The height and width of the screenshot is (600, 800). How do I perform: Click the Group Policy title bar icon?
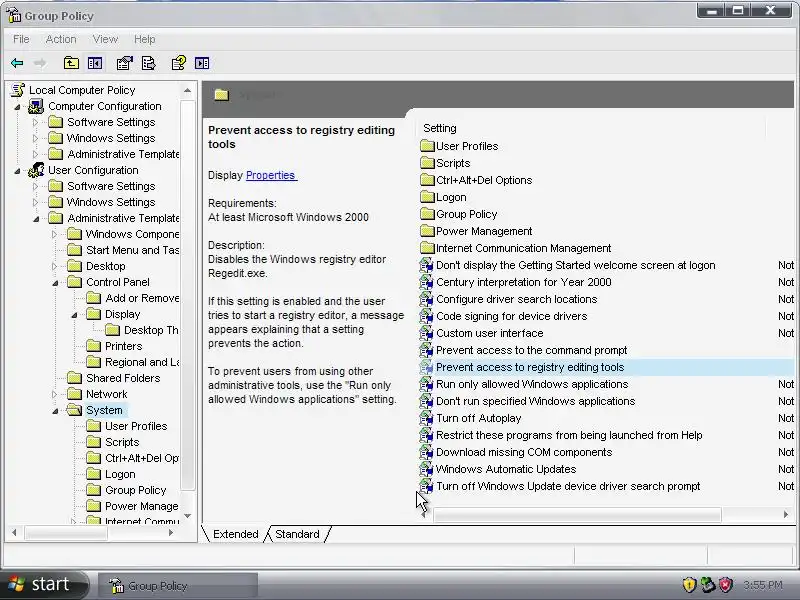[14, 16]
